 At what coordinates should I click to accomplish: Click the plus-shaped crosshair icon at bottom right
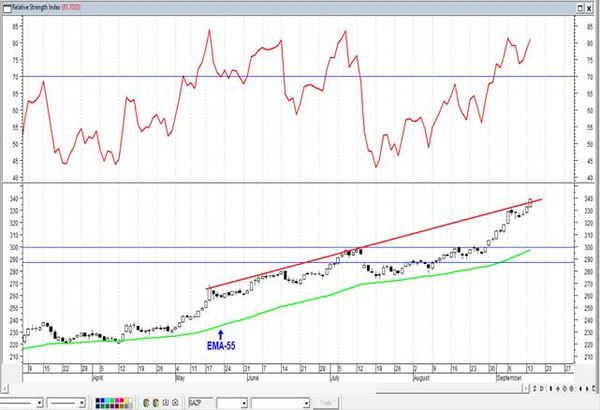(x=558, y=389)
